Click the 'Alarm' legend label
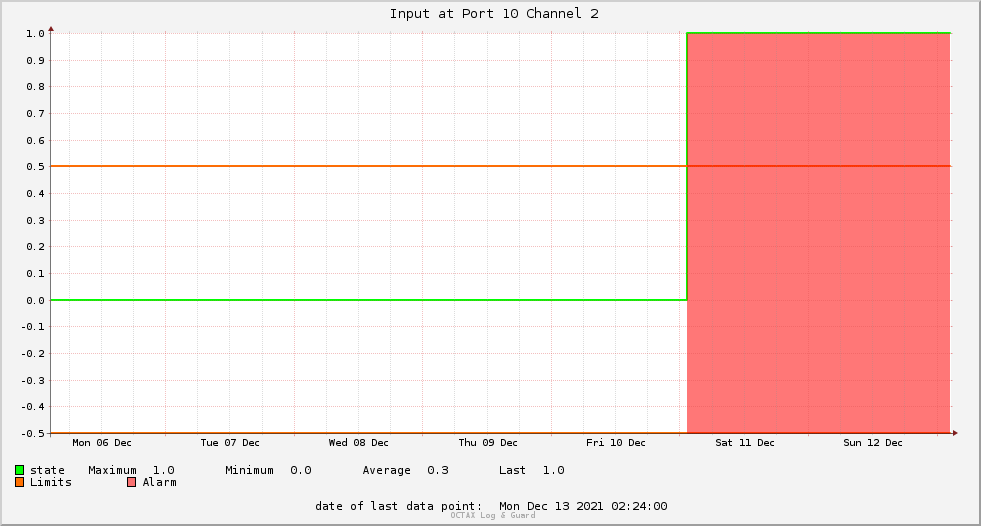Image resolution: width=981 pixels, height=526 pixels. point(160,482)
